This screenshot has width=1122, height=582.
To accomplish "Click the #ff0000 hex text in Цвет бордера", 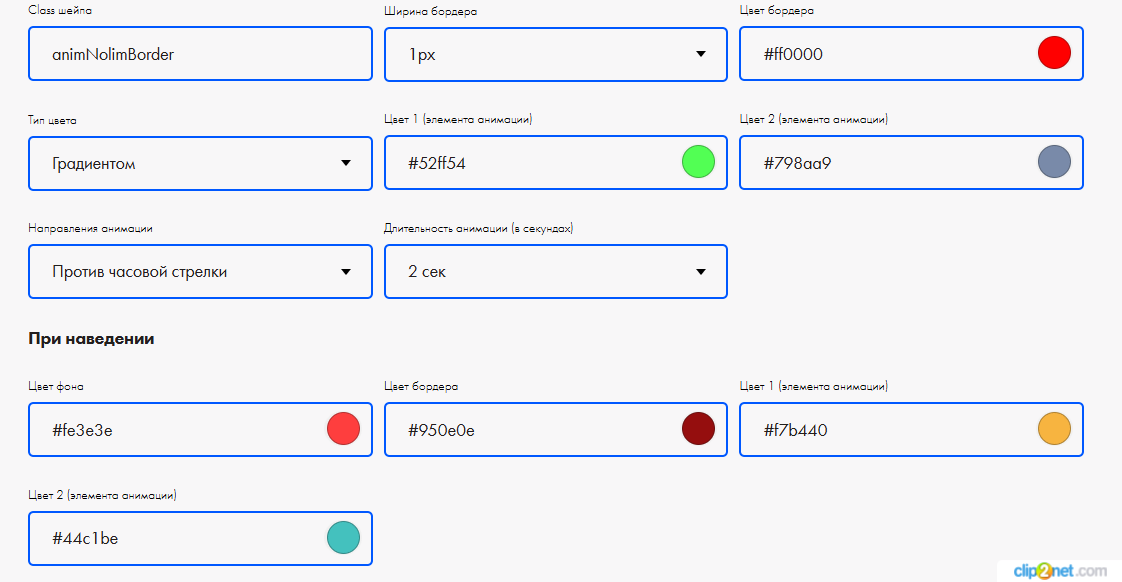I will 793,54.
